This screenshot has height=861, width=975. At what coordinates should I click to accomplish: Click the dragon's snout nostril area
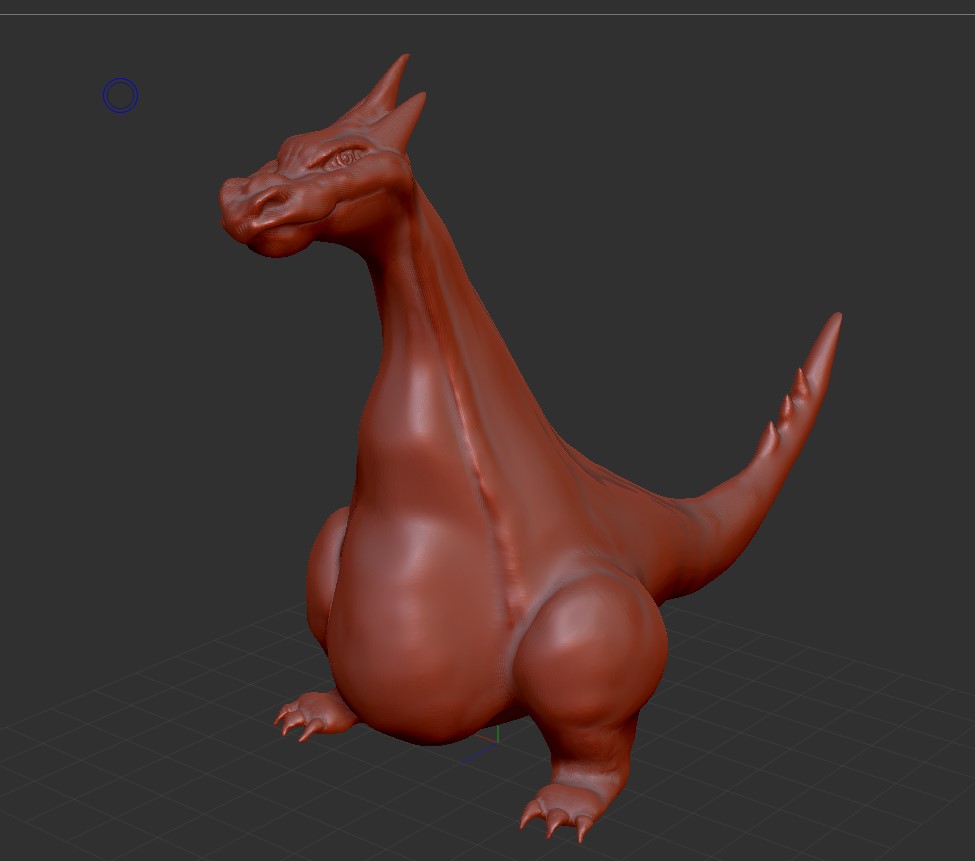click(269, 200)
